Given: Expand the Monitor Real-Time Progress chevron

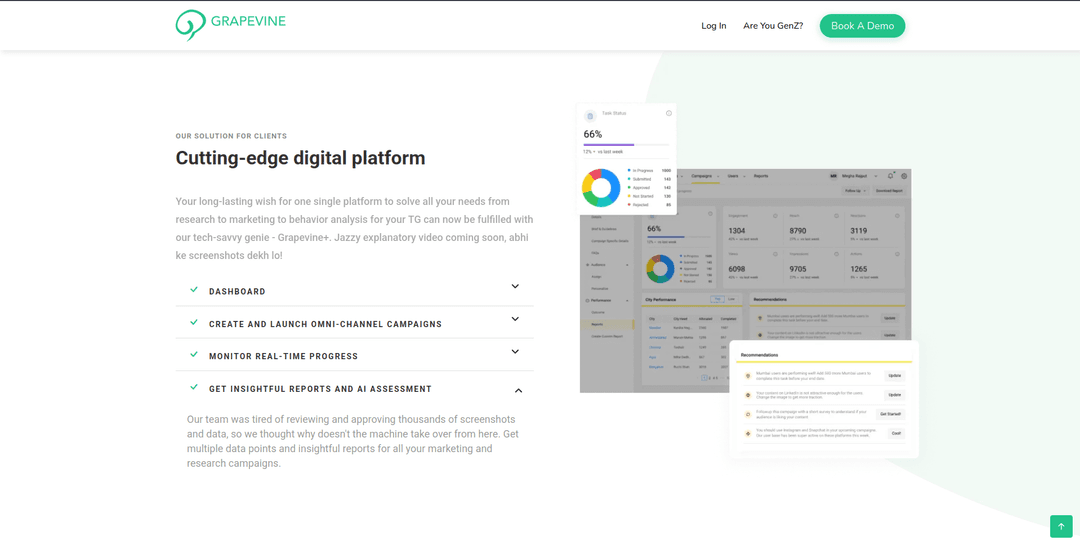Looking at the screenshot, I should point(515,352).
